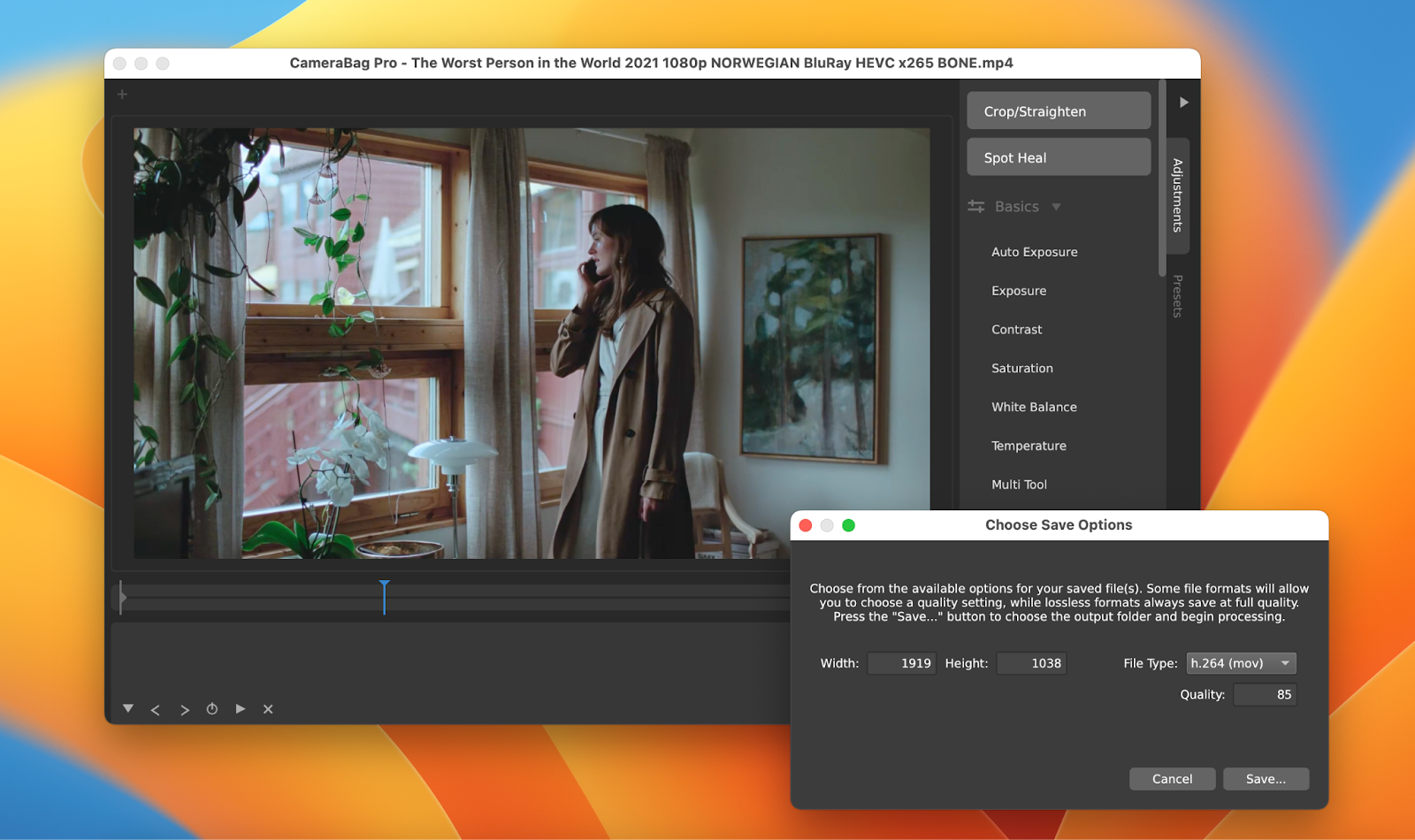Add the Saturation adjustment
Screen dimensions: 1415x840
(x=1021, y=369)
